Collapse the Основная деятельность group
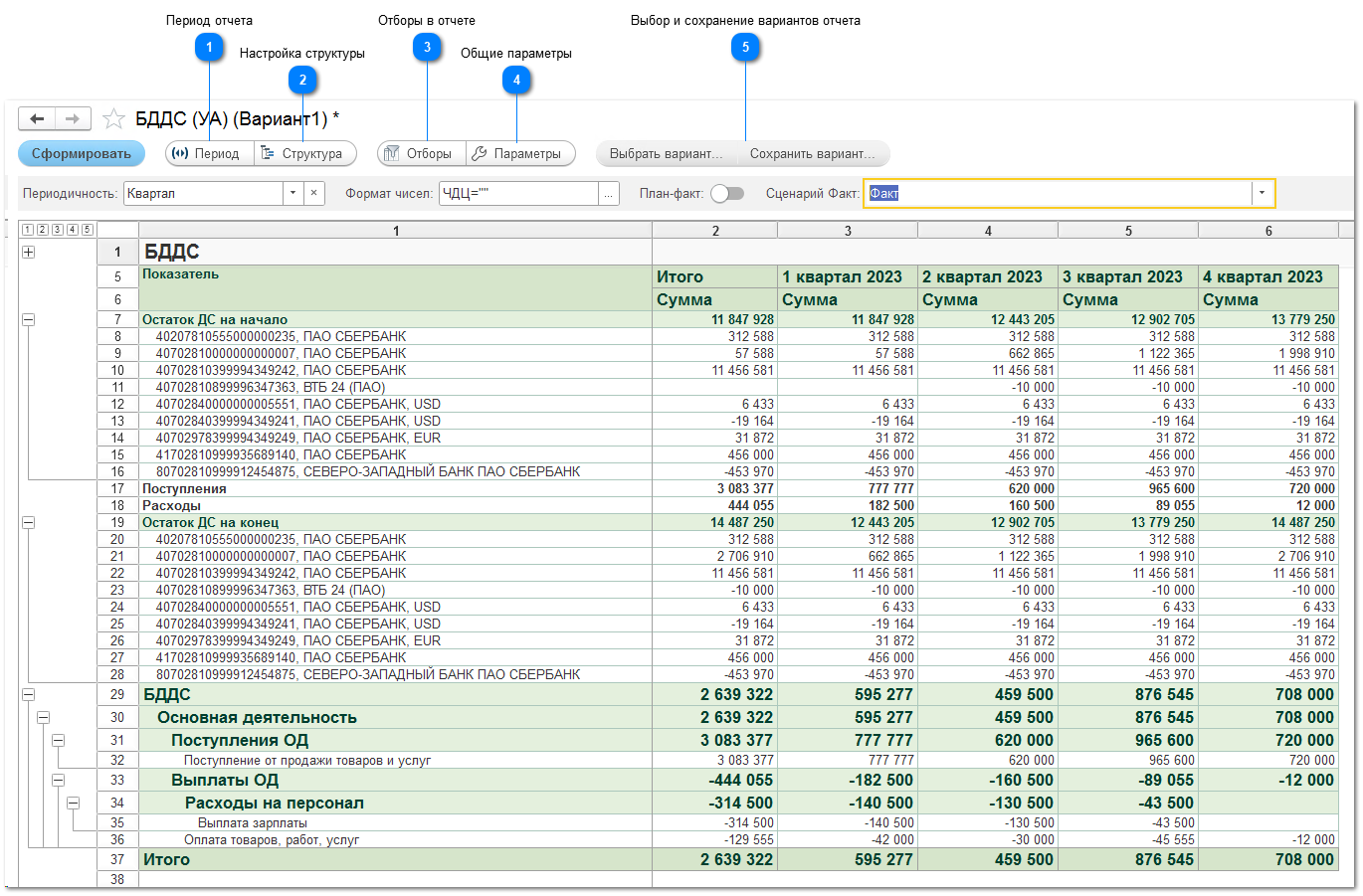The height and width of the screenshot is (896, 1363). [x=43, y=717]
